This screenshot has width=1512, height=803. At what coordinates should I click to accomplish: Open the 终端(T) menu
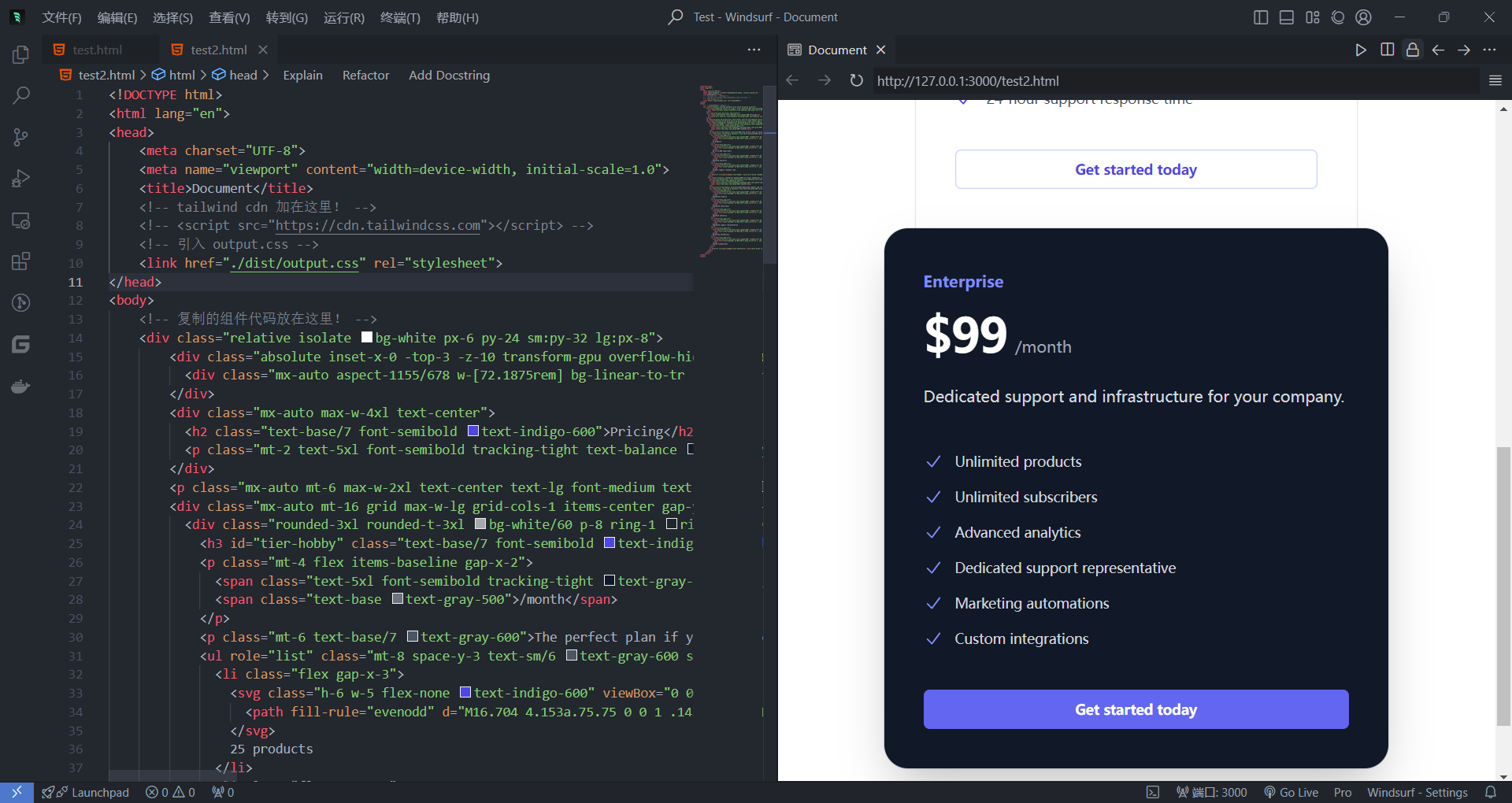pos(400,17)
